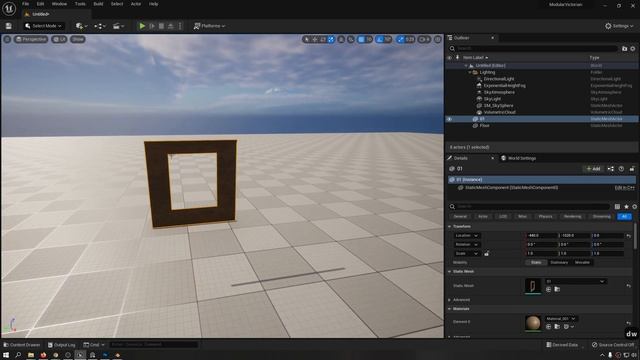
Task: Open the Select Mode dropdown
Action: coord(43,26)
